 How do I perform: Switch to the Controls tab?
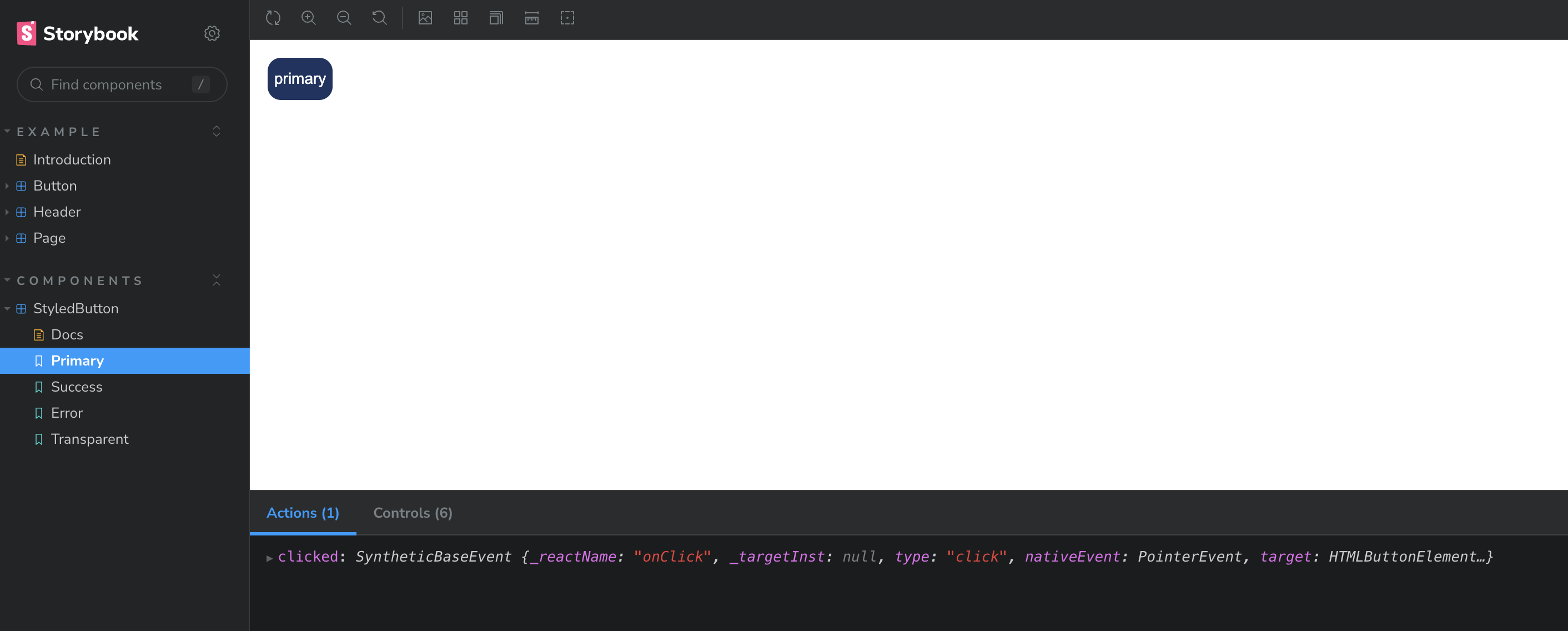click(x=412, y=513)
